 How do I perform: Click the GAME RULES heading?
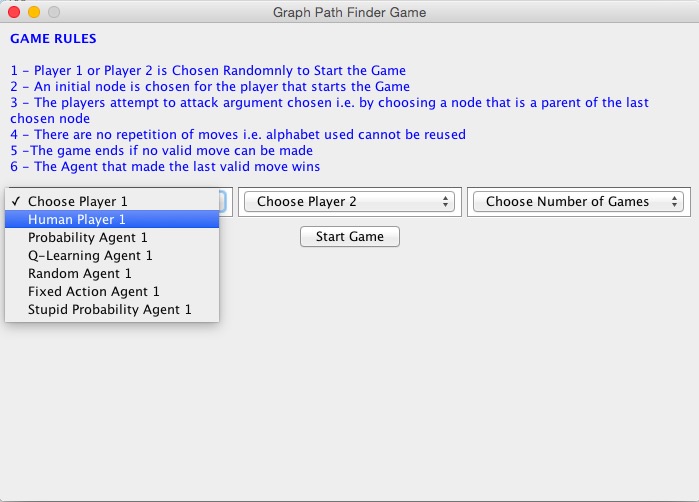point(53,39)
